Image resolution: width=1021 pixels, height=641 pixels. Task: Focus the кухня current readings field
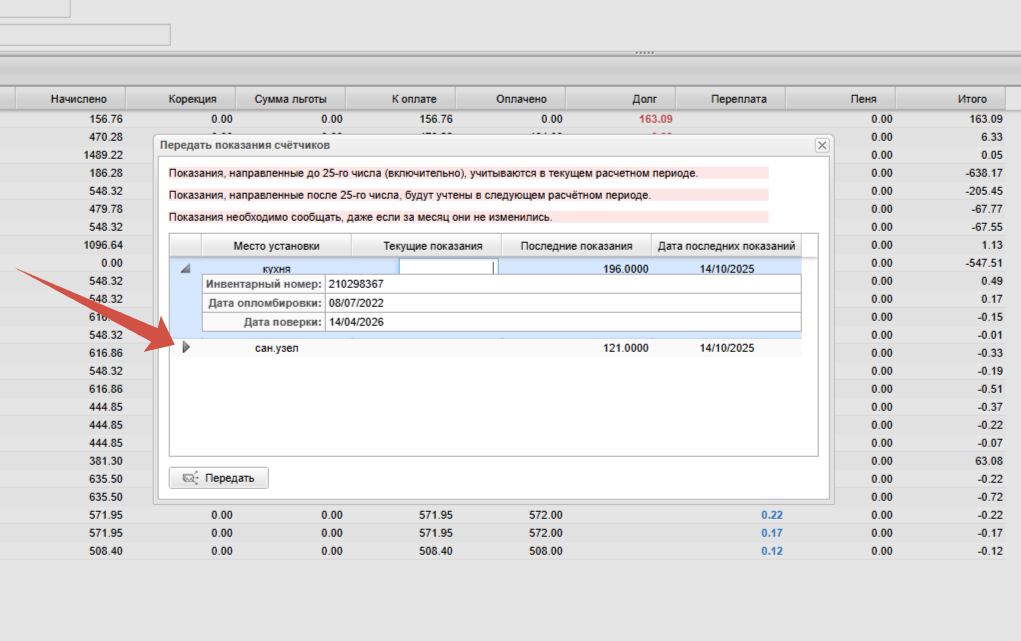(447, 268)
